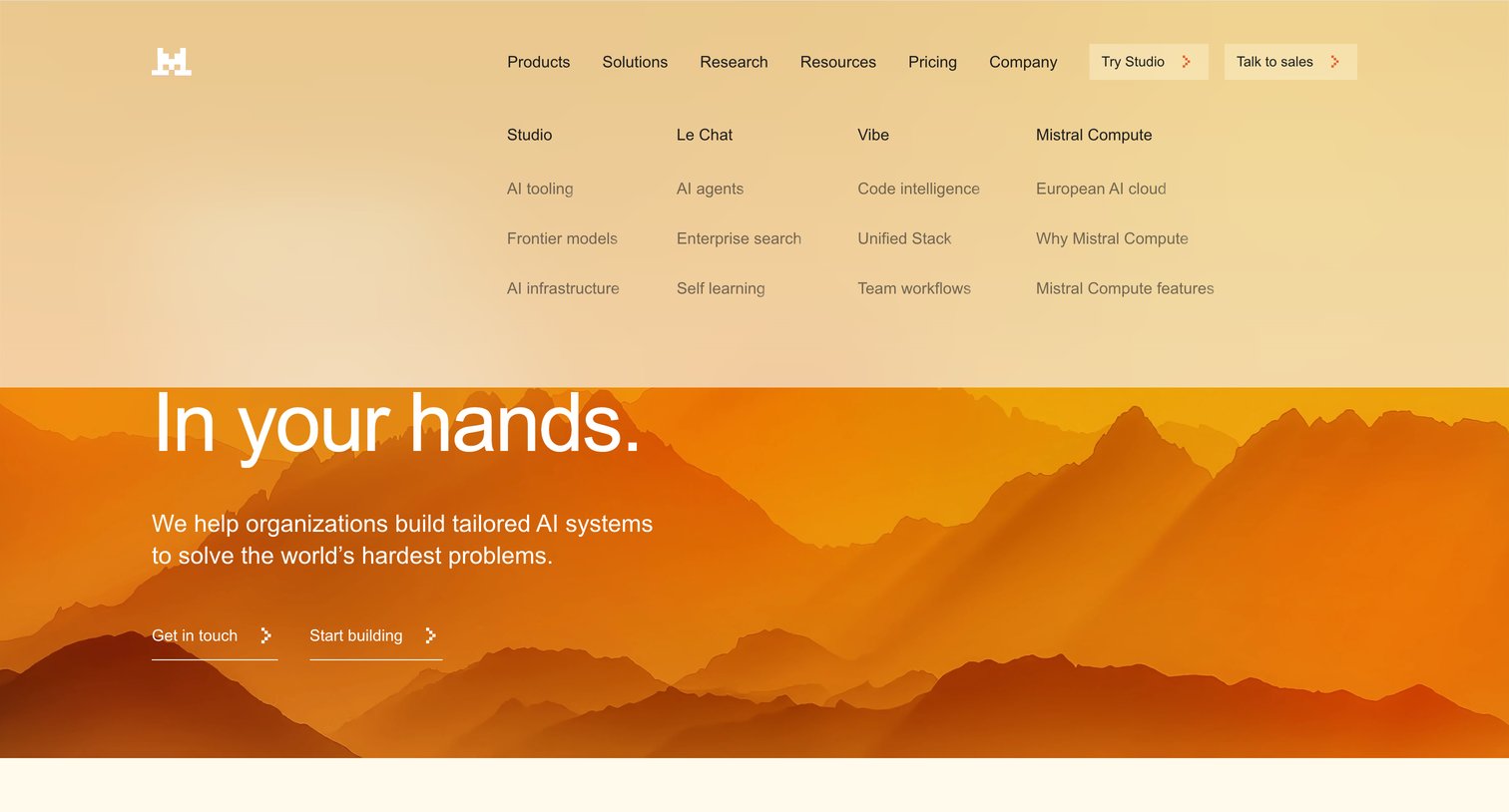Click the 'We help organizations build' tagline text

click(x=402, y=540)
